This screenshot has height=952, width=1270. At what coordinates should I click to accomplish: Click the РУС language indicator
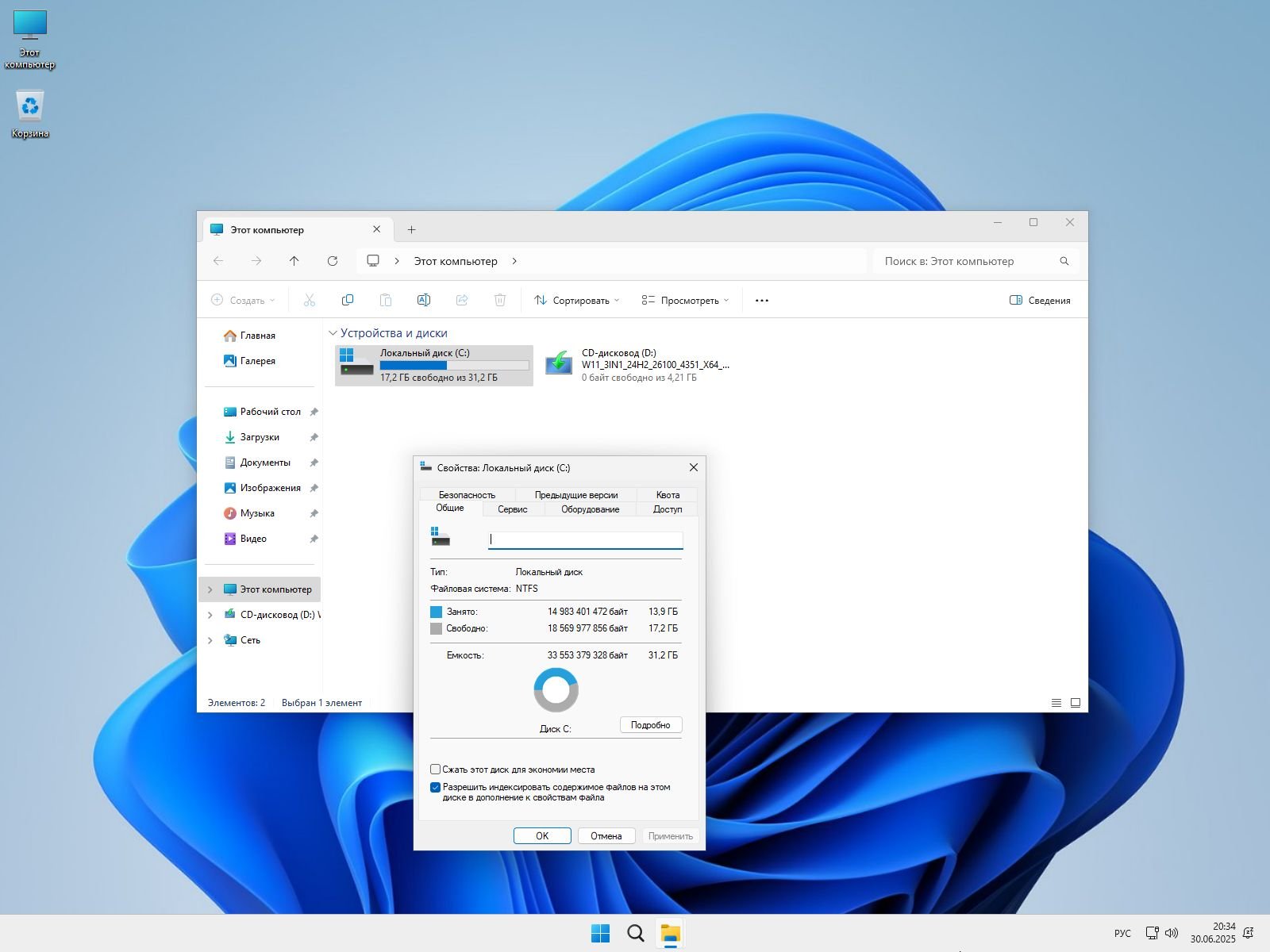(1122, 934)
